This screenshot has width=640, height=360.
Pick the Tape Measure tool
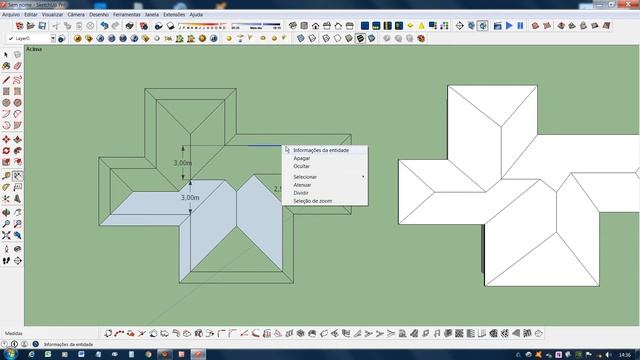[6, 176]
